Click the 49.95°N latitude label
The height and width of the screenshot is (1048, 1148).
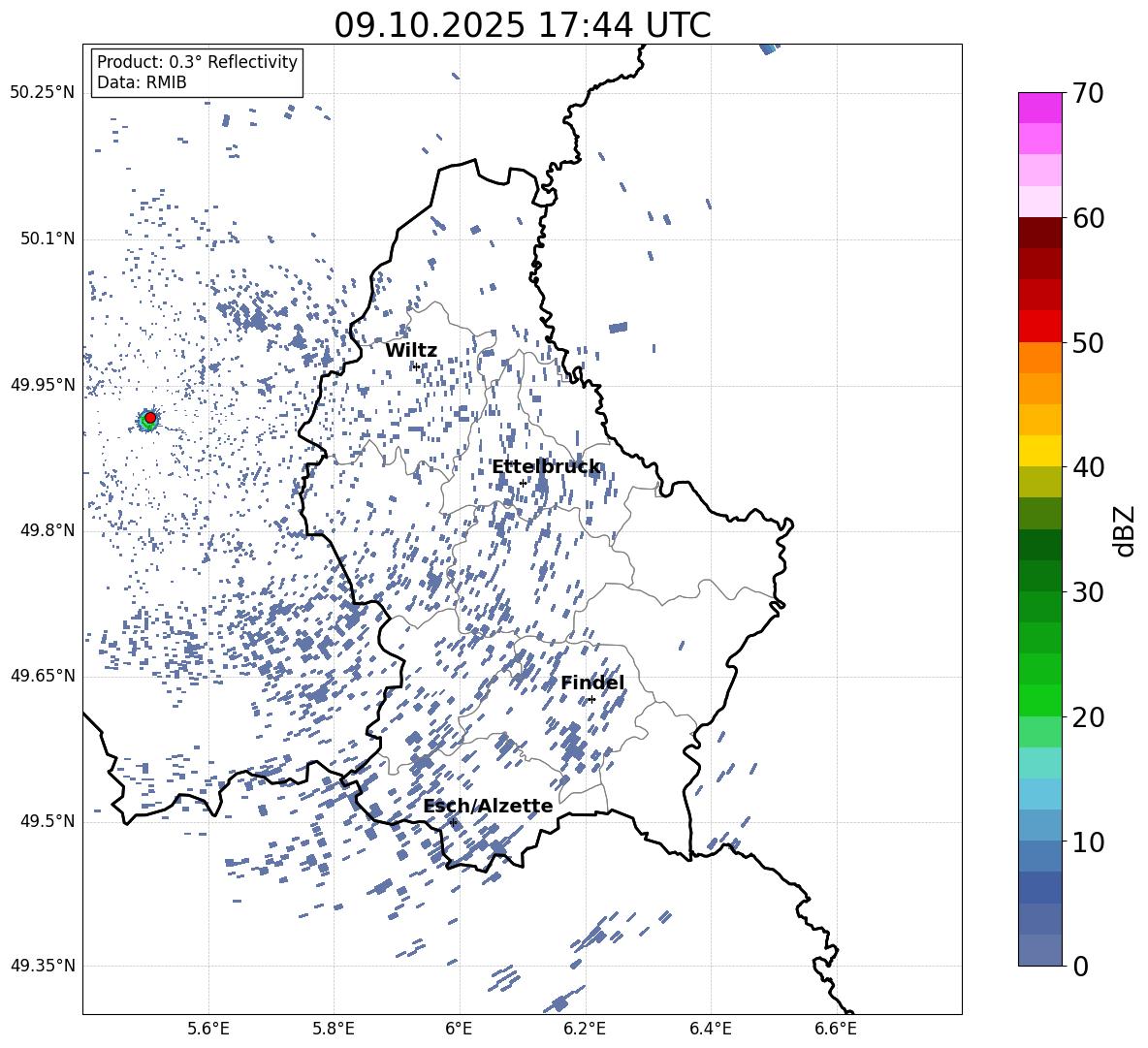click(x=43, y=384)
